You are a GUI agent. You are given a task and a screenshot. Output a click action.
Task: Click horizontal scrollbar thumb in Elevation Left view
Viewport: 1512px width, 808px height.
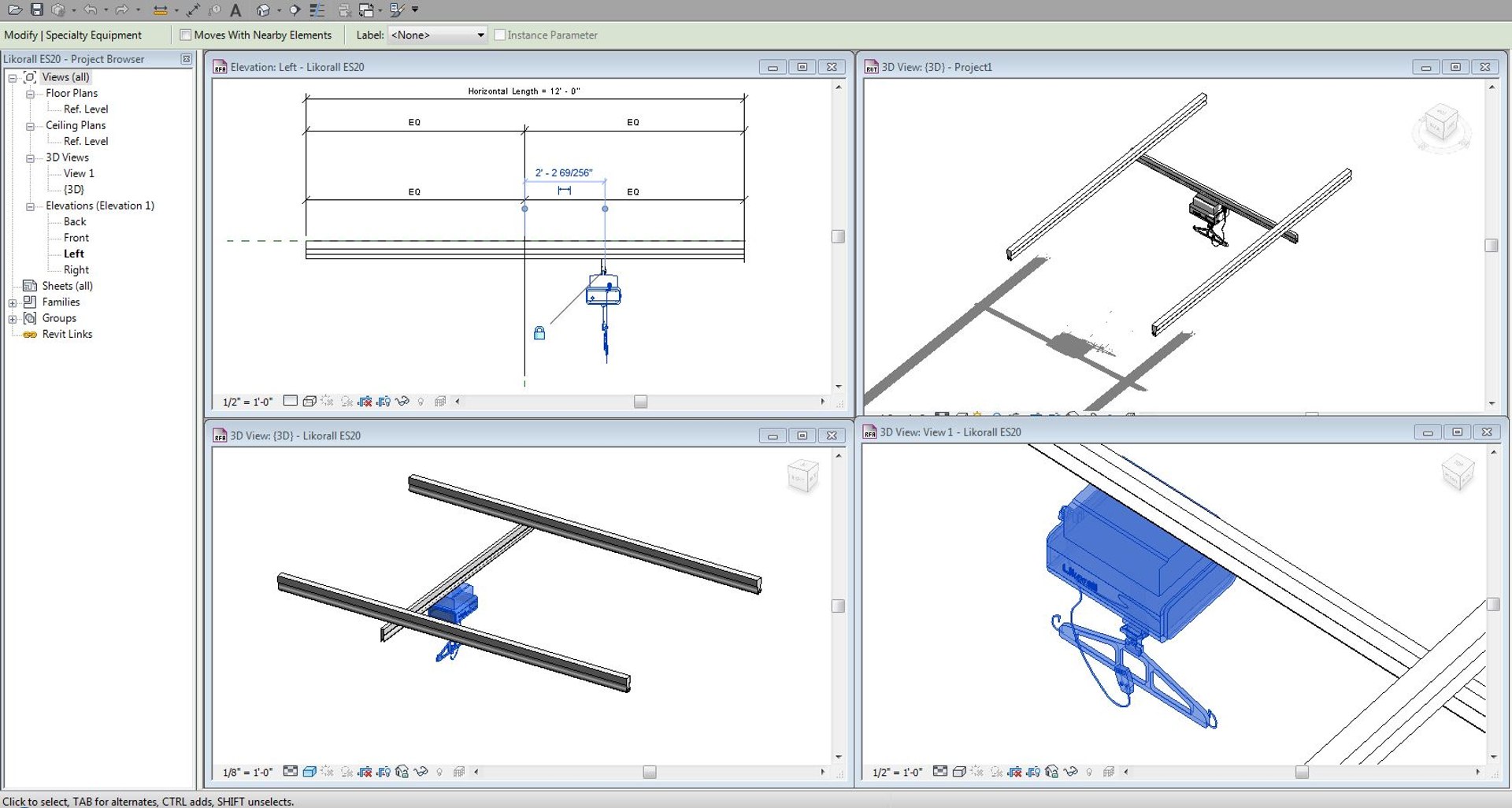(x=640, y=402)
